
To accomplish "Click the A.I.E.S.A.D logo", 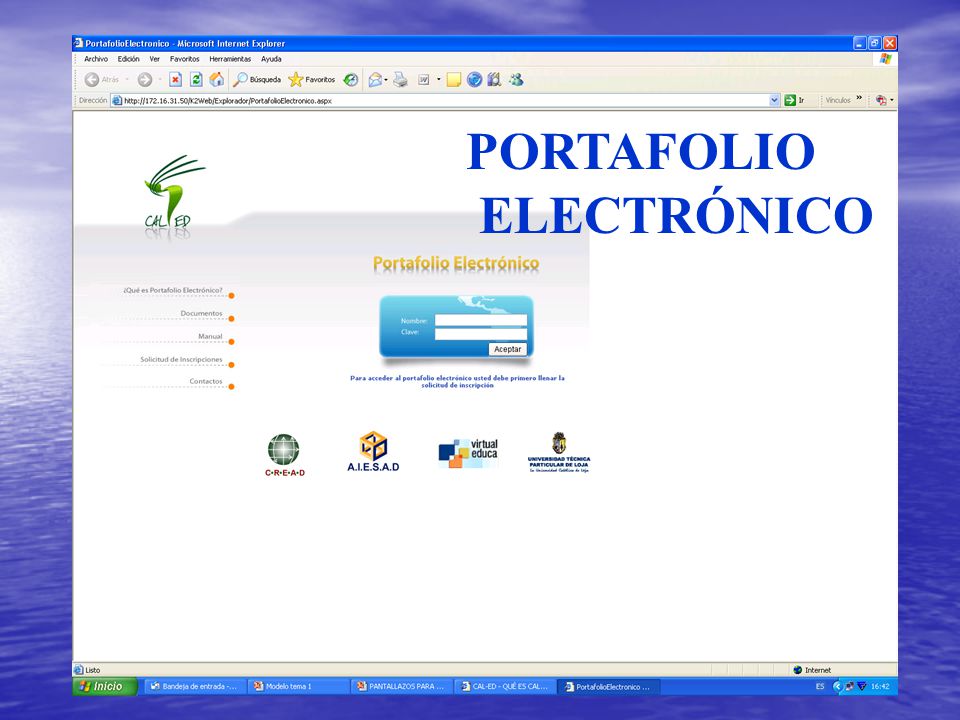I will [x=373, y=451].
